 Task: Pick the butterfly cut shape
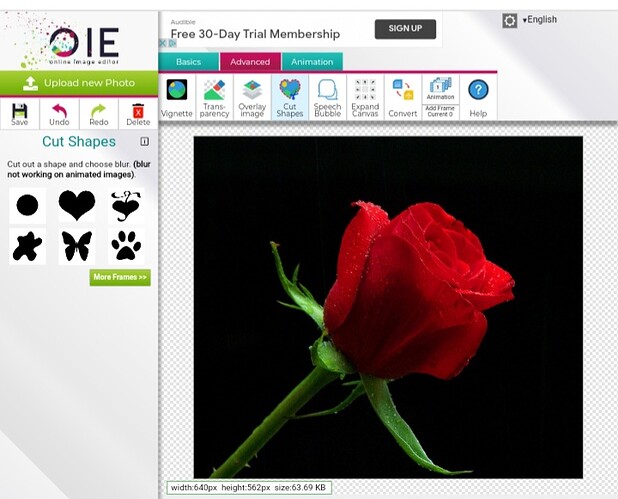[77, 245]
